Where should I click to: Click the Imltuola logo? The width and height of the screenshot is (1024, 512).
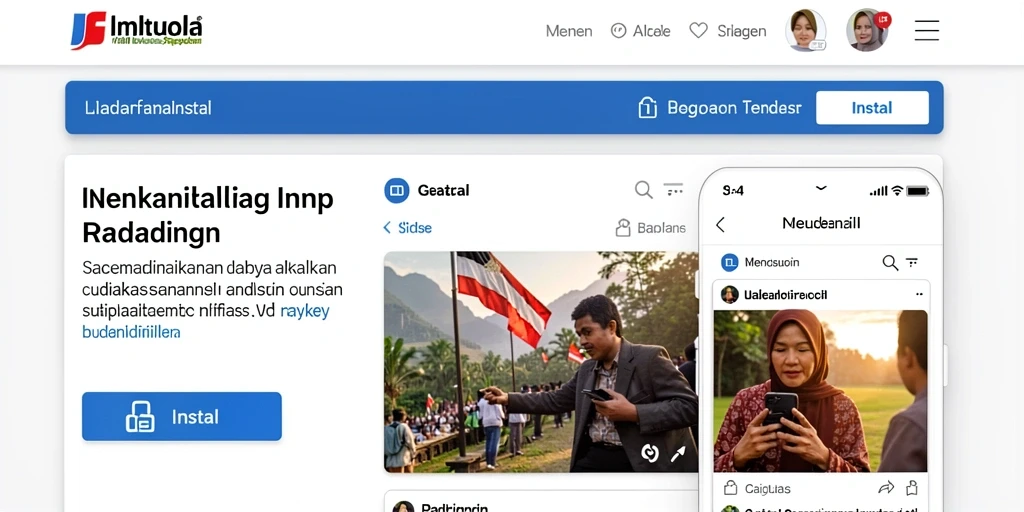tap(136, 30)
